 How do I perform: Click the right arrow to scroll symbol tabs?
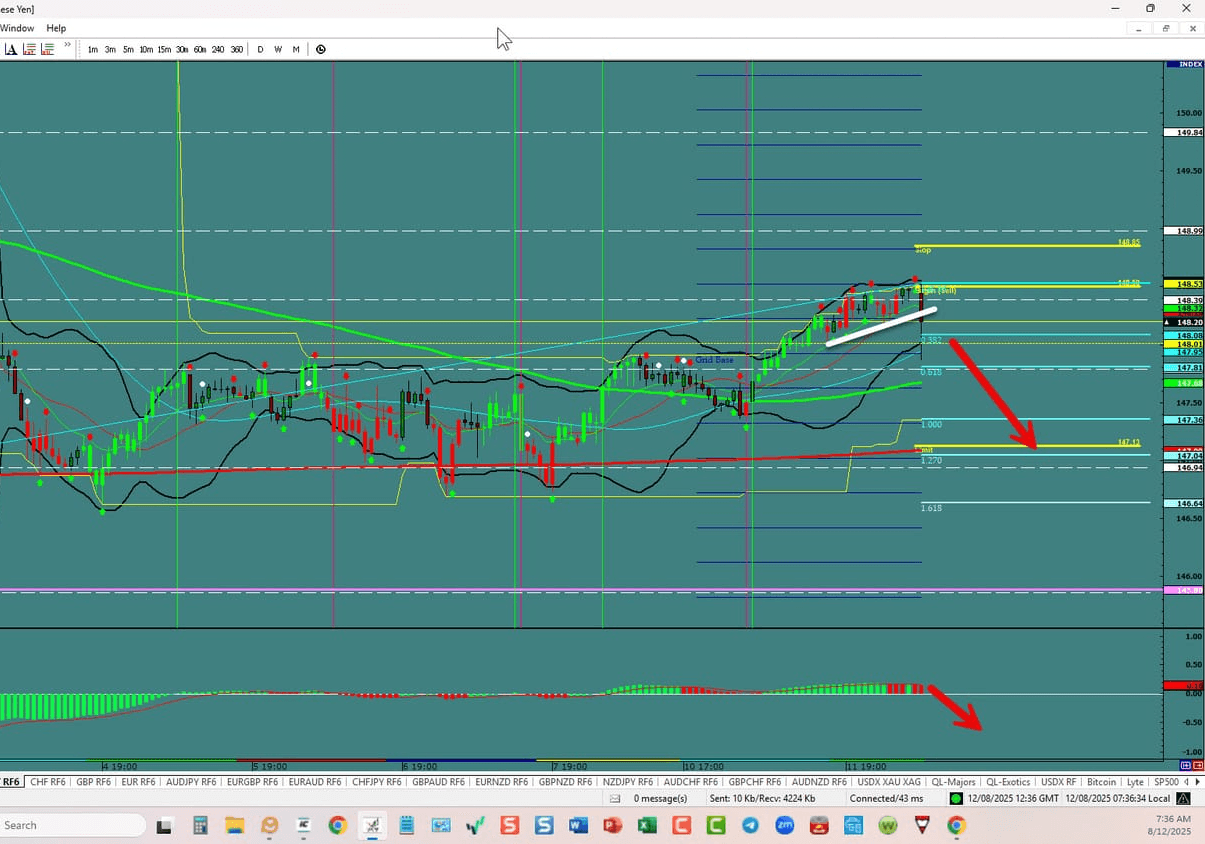pos(1197,781)
